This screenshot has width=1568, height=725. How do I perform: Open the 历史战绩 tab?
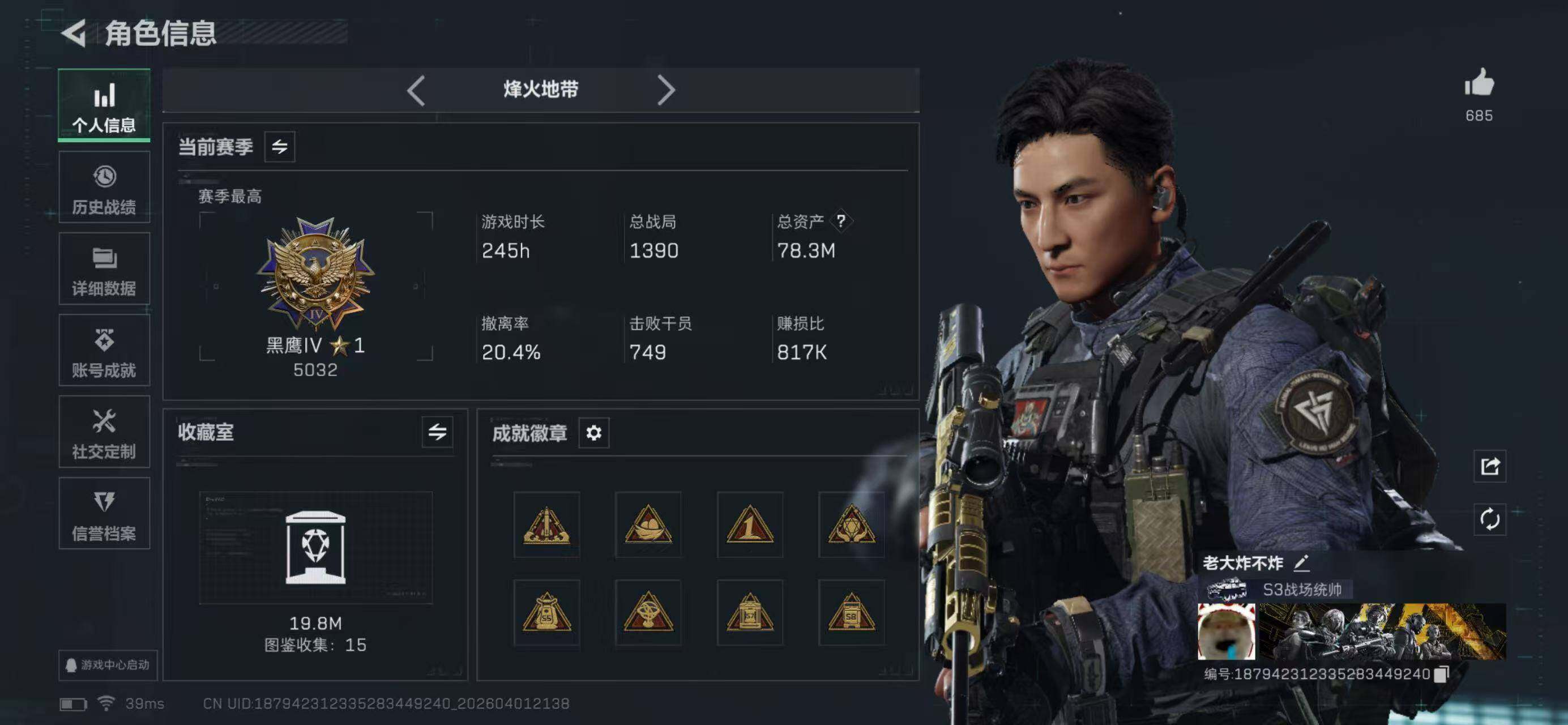click(x=104, y=187)
